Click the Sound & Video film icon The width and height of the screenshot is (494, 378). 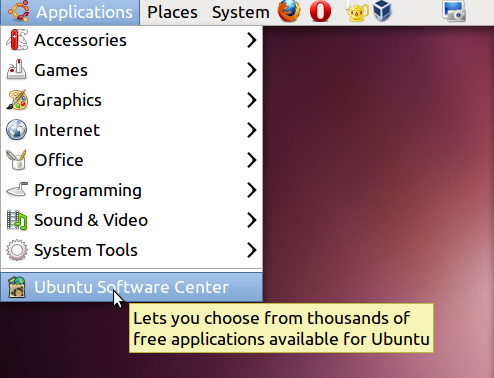[x=17, y=220]
